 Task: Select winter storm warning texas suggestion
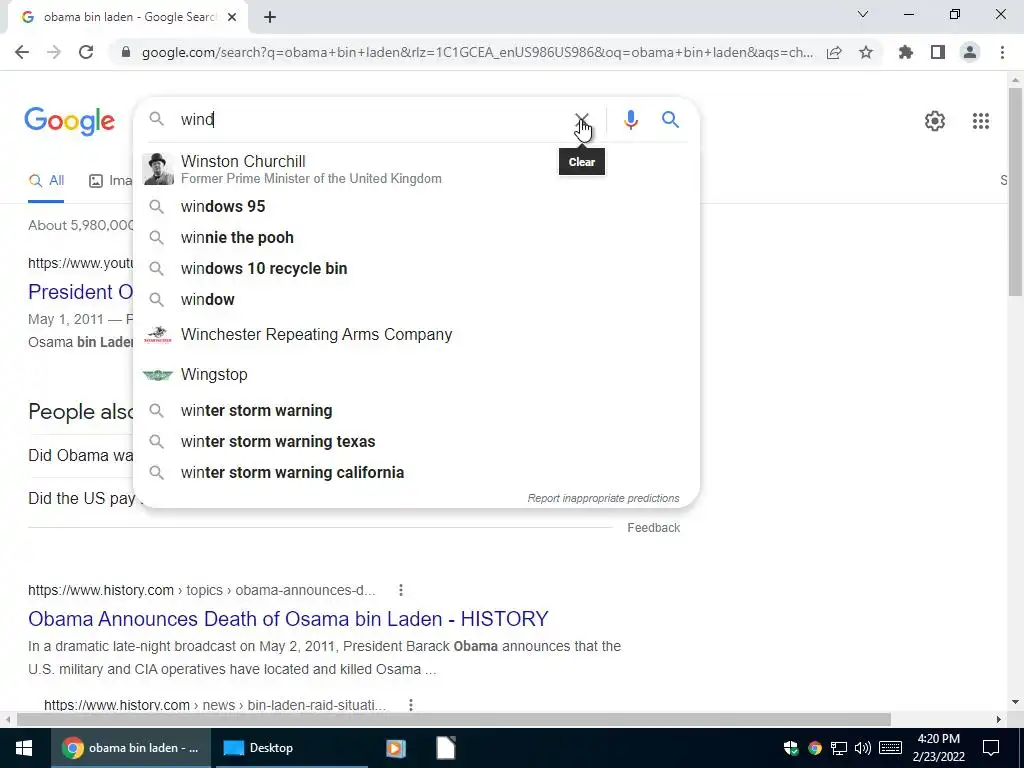tap(416, 441)
